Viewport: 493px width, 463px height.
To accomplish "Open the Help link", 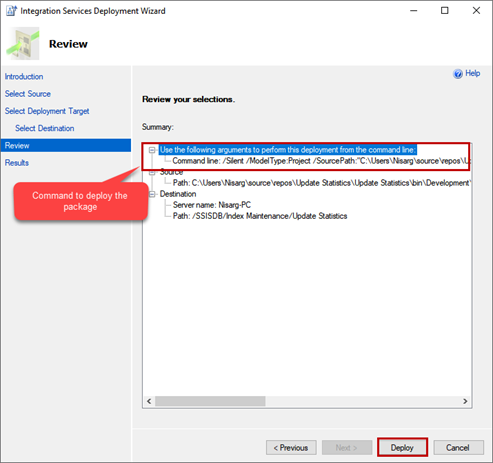I will [473, 73].
